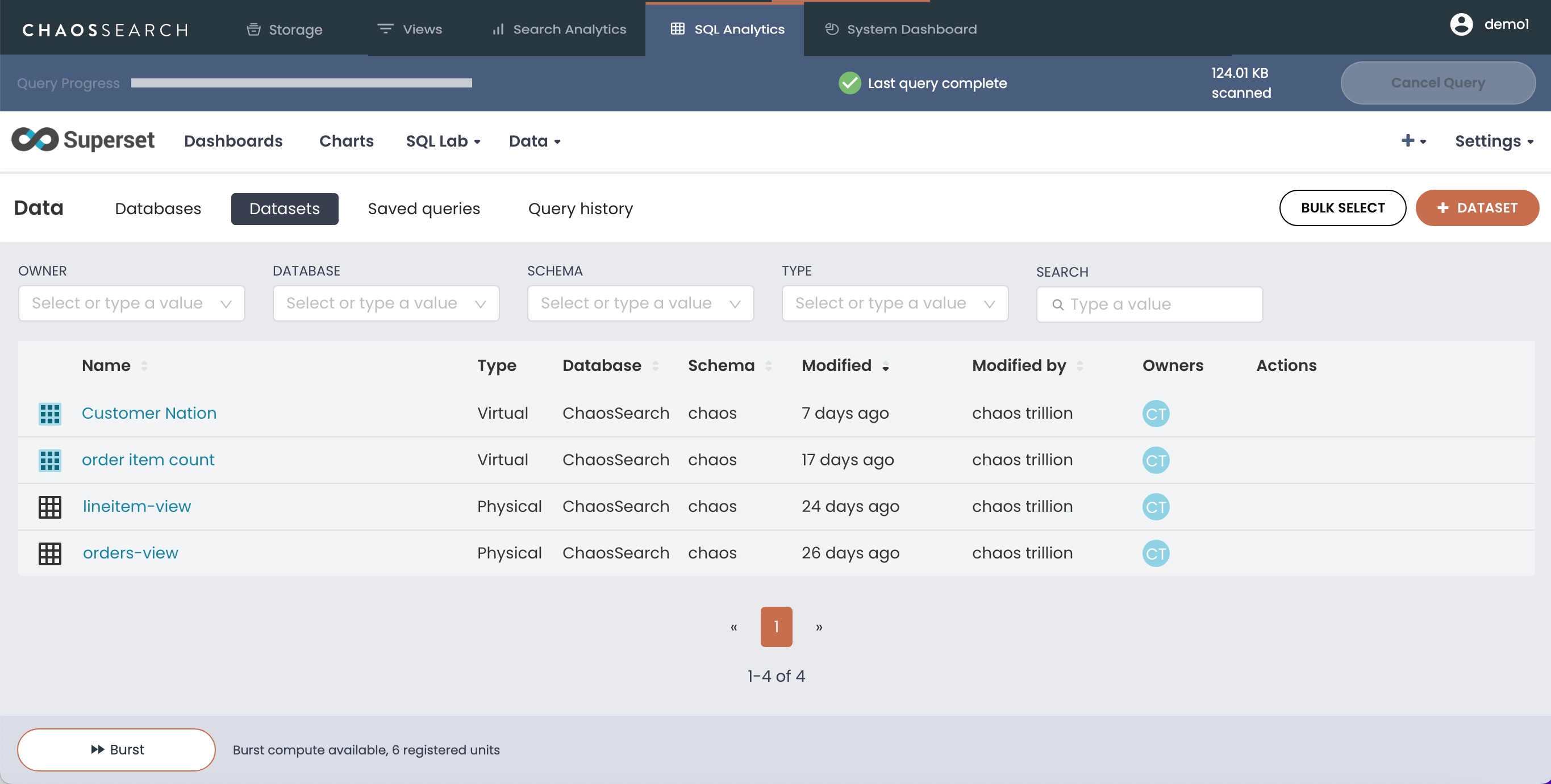Open the Search Analytics tab

click(x=558, y=29)
